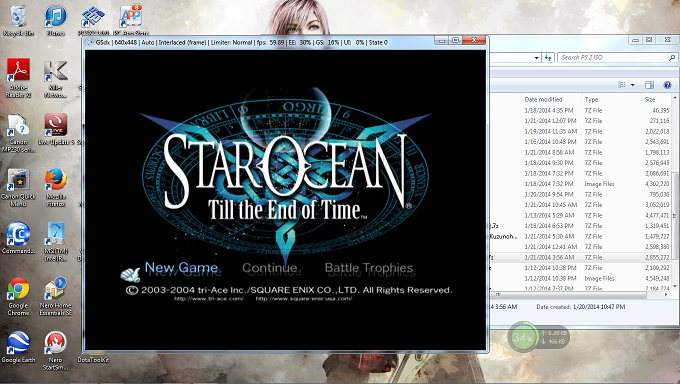680x384 pixels.
Task: Toggle the Explorer preview pane button
Action: click(x=649, y=85)
